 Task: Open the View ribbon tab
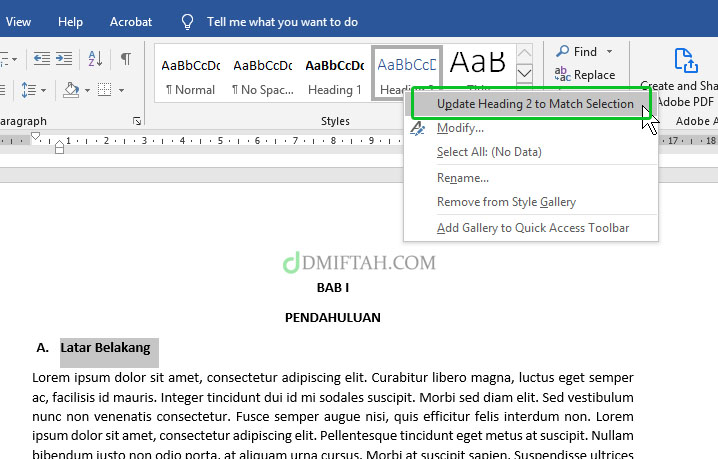coord(18,22)
